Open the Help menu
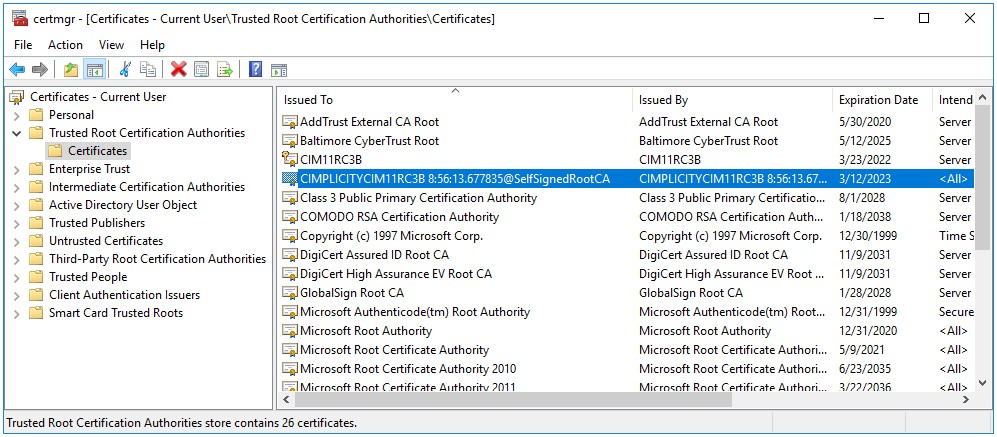The height and width of the screenshot is (437, 997). pos(153,45)
